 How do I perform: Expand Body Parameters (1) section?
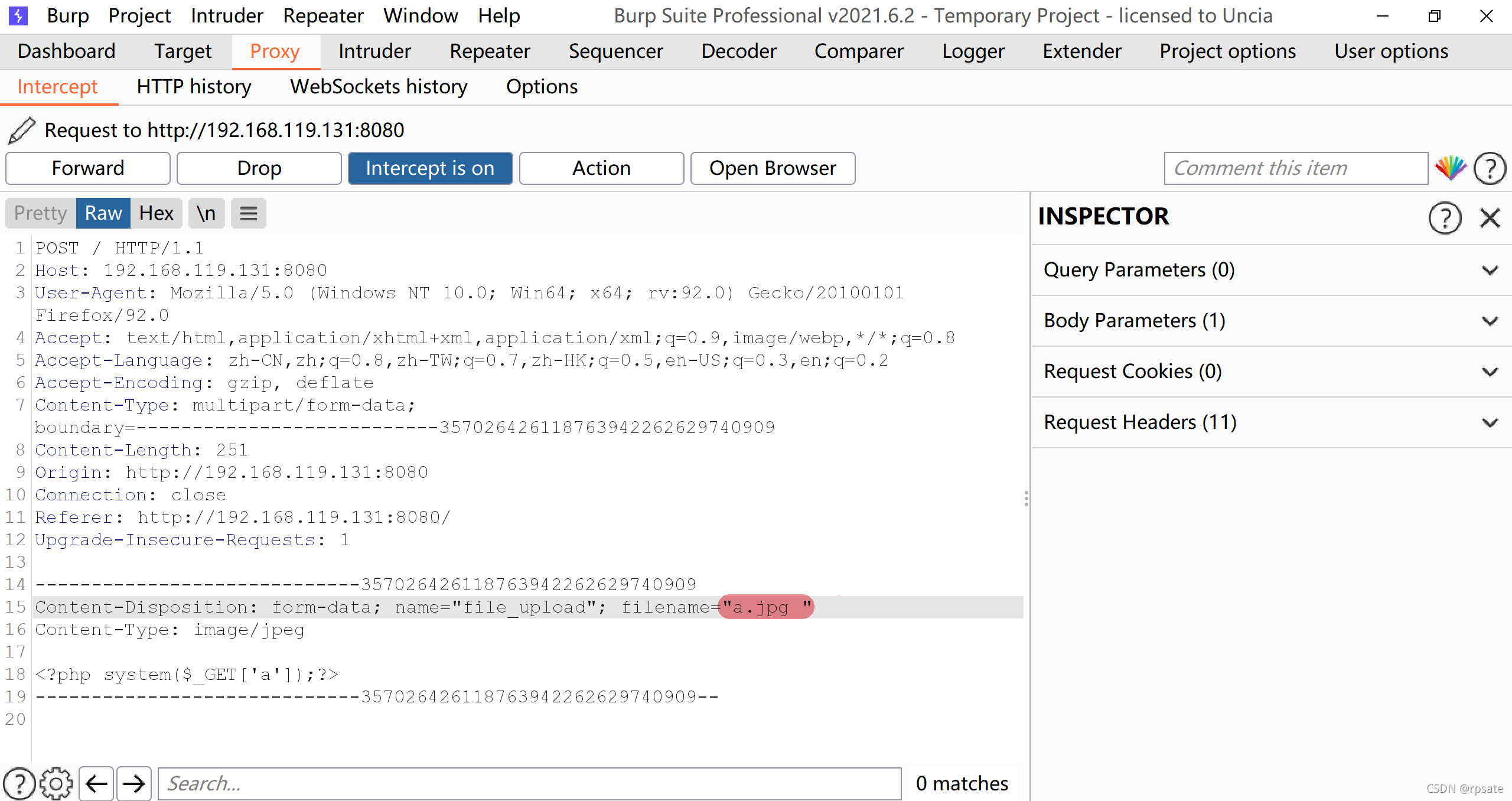point(1271,321)
